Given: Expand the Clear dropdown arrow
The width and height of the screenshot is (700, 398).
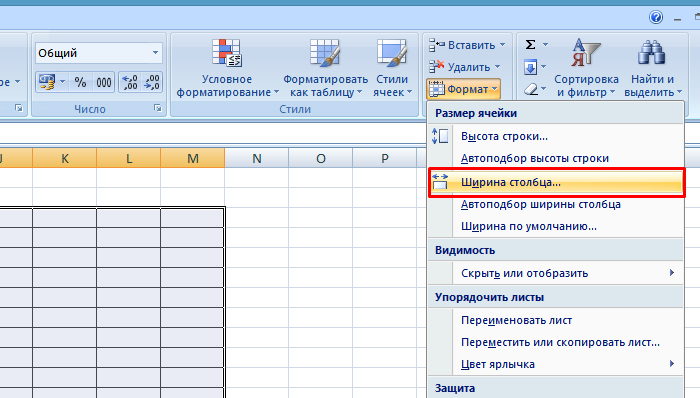Looking at the screenshot, I should [x=543, y=89].
